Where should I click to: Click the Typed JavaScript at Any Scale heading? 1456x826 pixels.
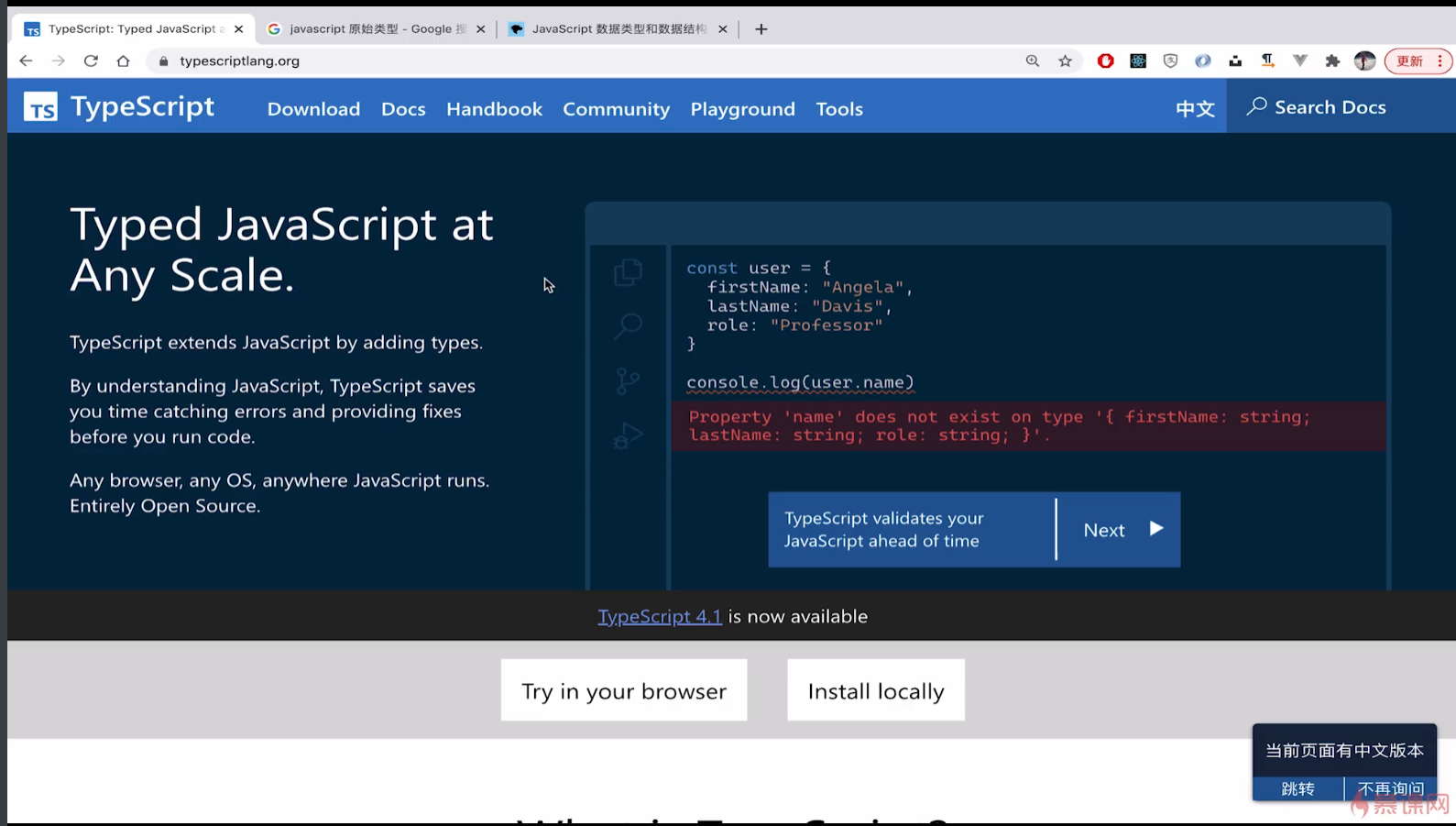click(282, 249)
